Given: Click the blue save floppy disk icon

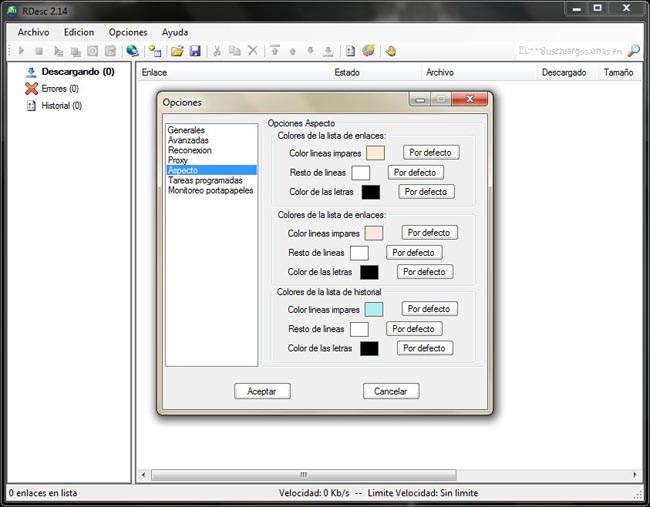Looking at the screenshot, I should tap(195, 51).
